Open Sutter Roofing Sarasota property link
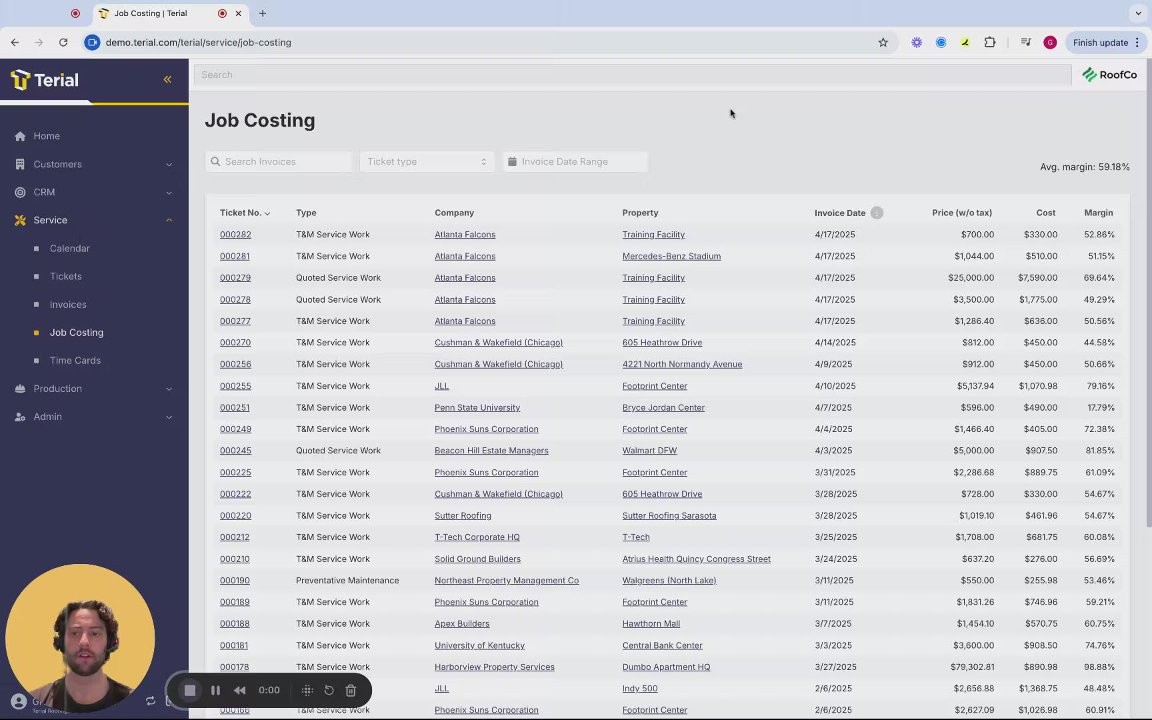Viewport: 1152px width, 720px height. click(669, 516)
